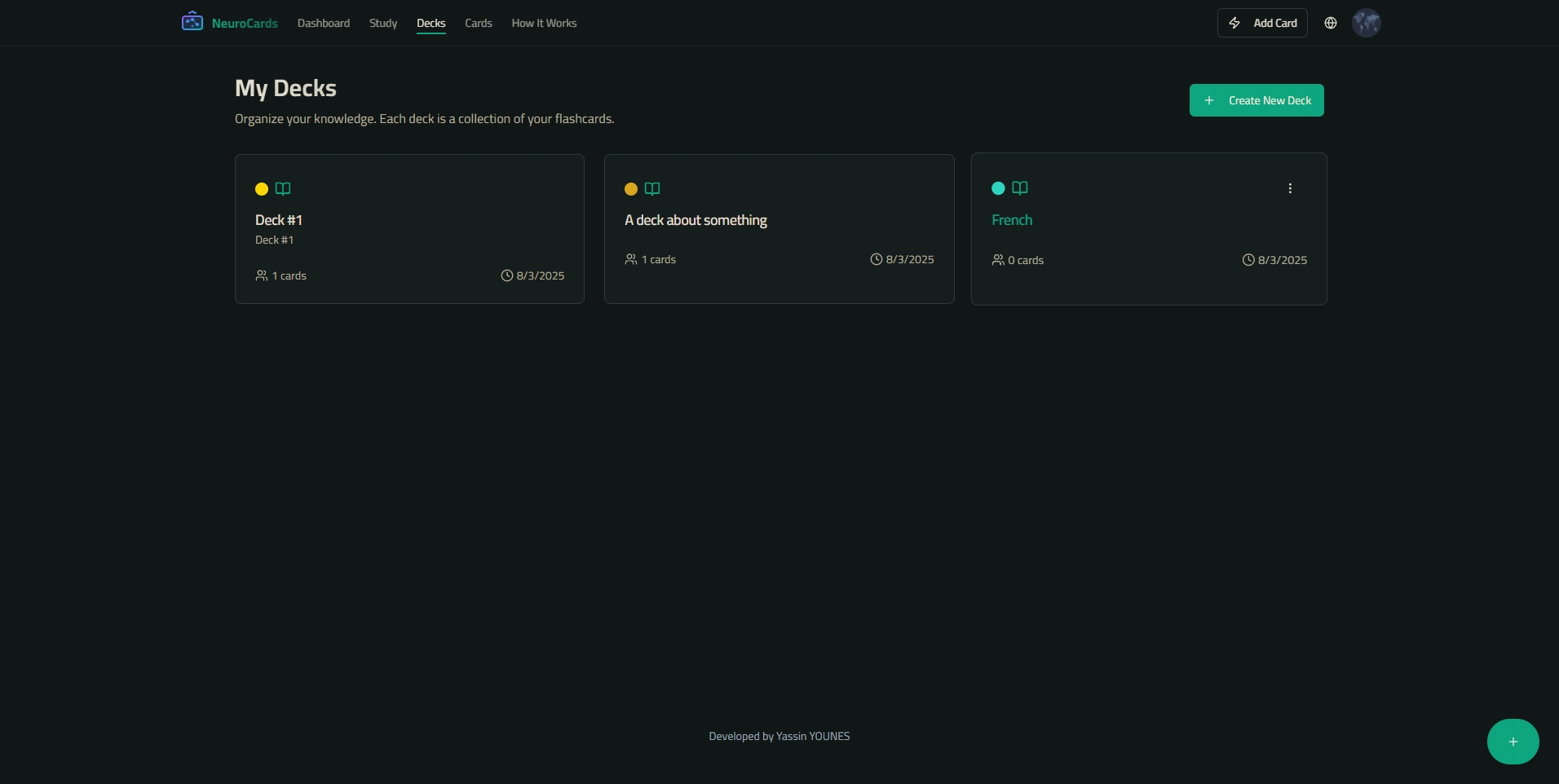
Task: Click the NeuroCards brand name
Action: coord(245,23)
